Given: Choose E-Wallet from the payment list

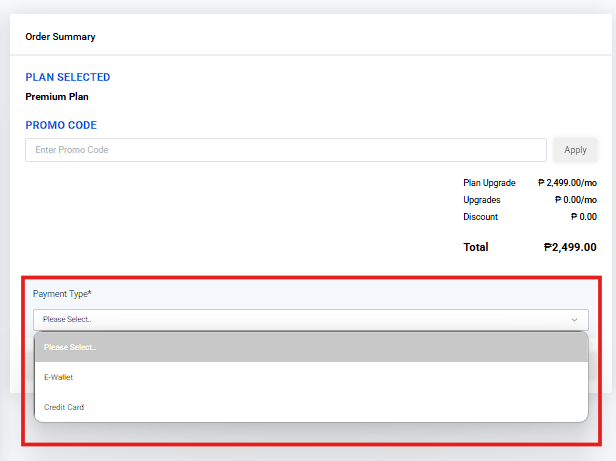Looking at the screenshot, I should coord(59,377).
